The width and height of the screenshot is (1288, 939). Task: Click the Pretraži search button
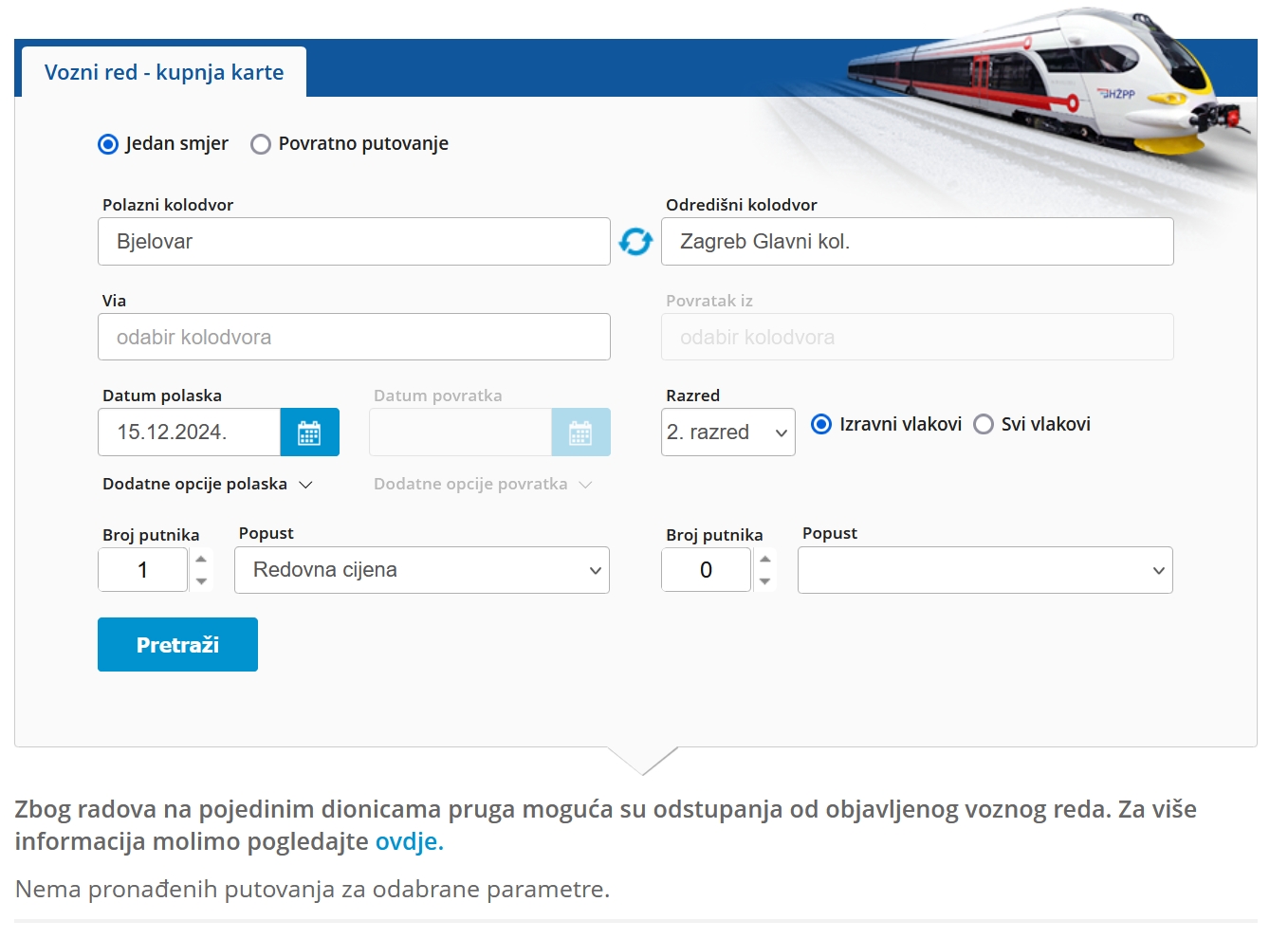177,645
